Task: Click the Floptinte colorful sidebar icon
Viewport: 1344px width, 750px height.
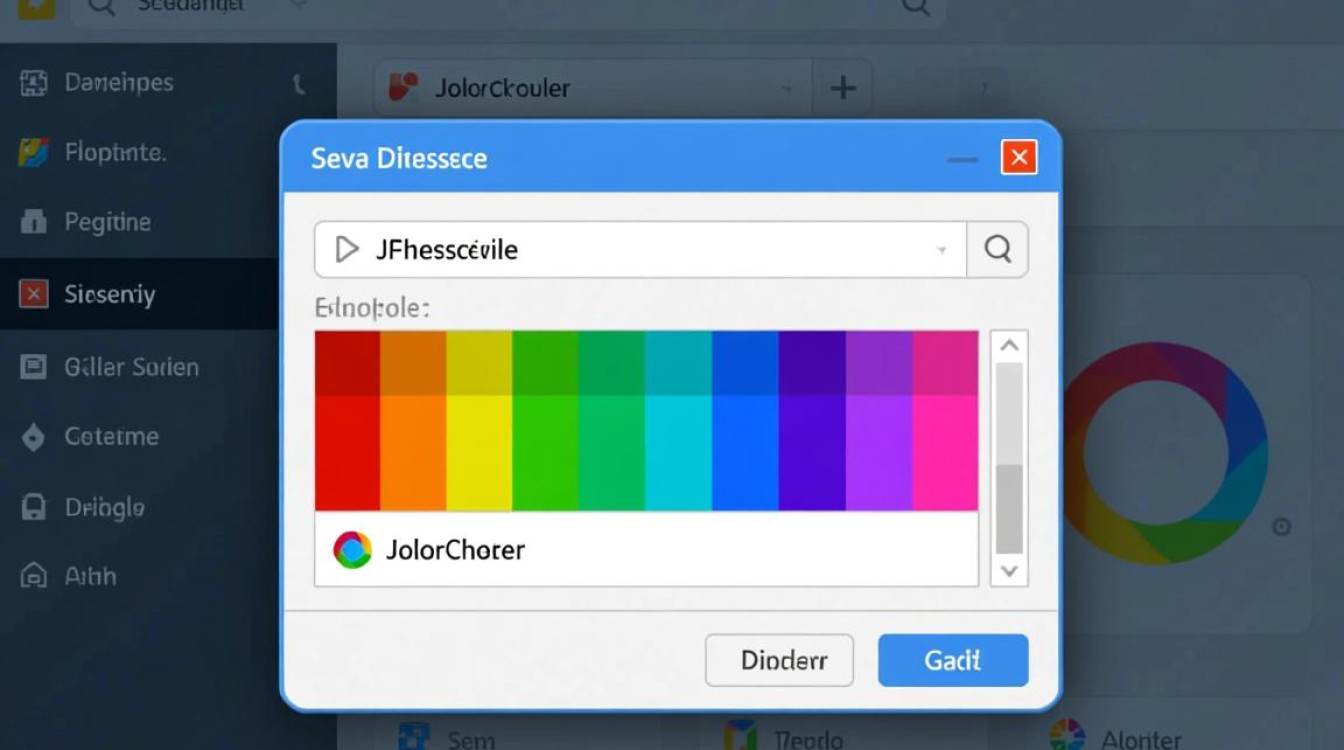Action: [34, 153]
